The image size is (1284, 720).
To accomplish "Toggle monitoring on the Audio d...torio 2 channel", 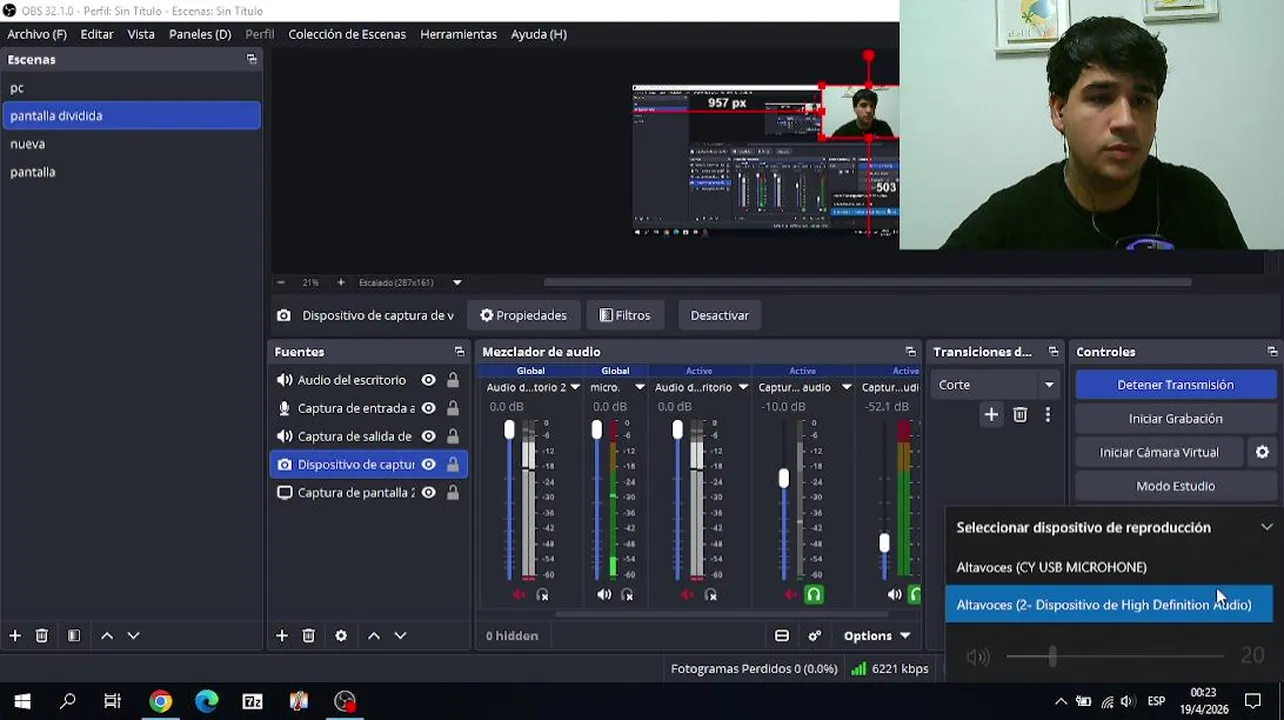I will tap(542, 594).
